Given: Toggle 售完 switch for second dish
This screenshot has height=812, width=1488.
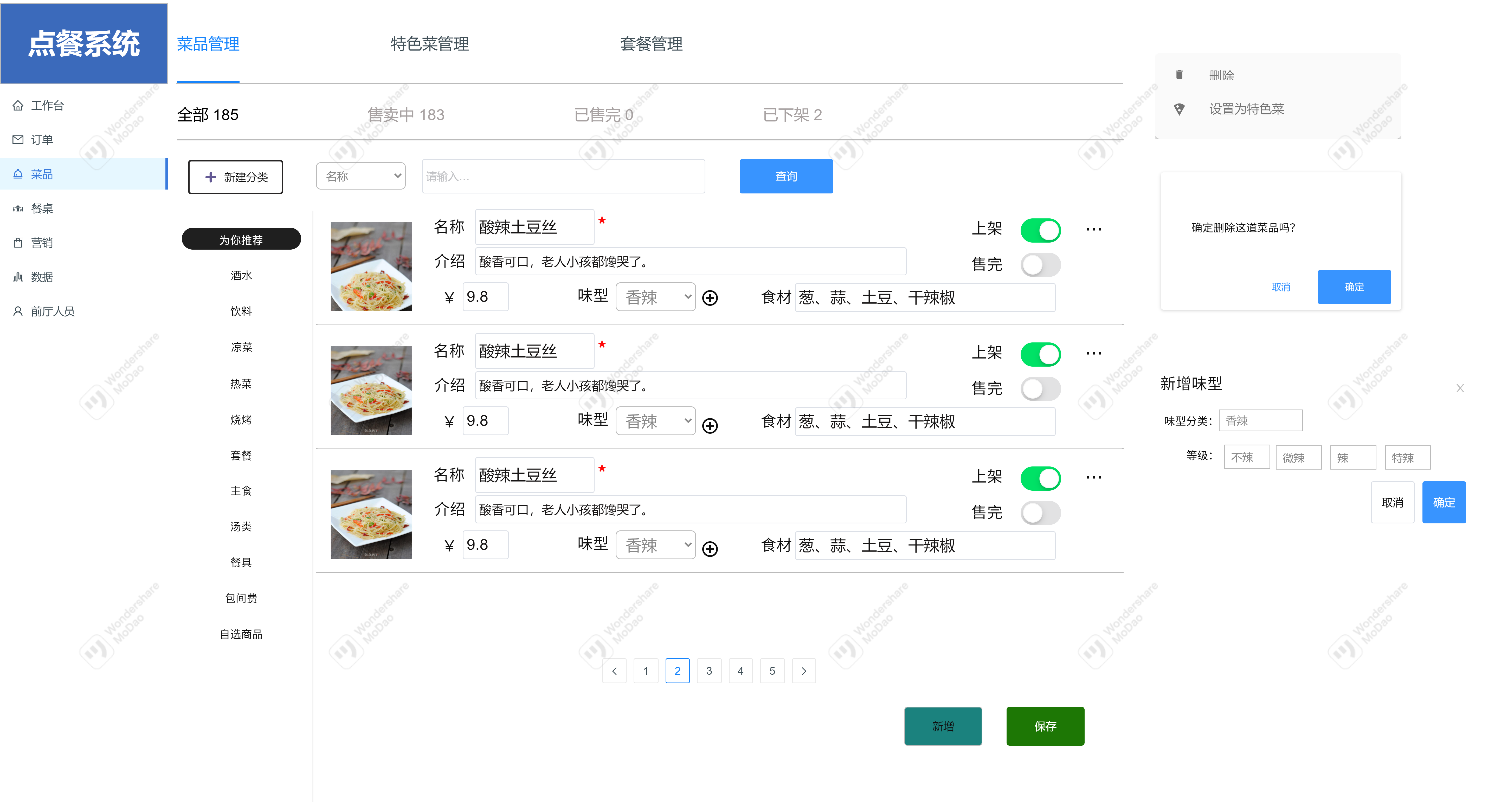Looking at the screenshot, I should point(1040,389).
